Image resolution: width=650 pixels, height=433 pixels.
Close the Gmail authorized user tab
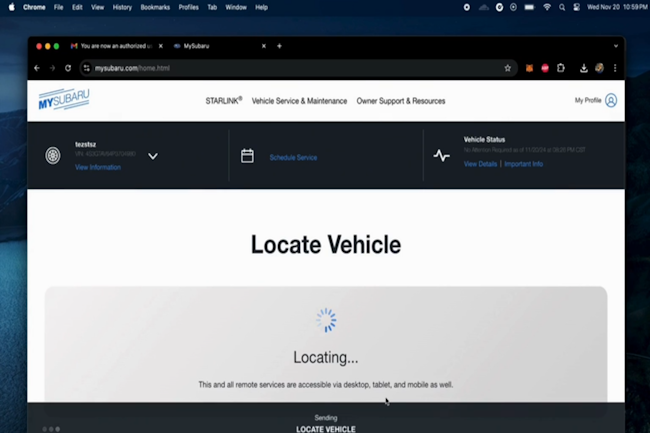click(x=161, y=46)
